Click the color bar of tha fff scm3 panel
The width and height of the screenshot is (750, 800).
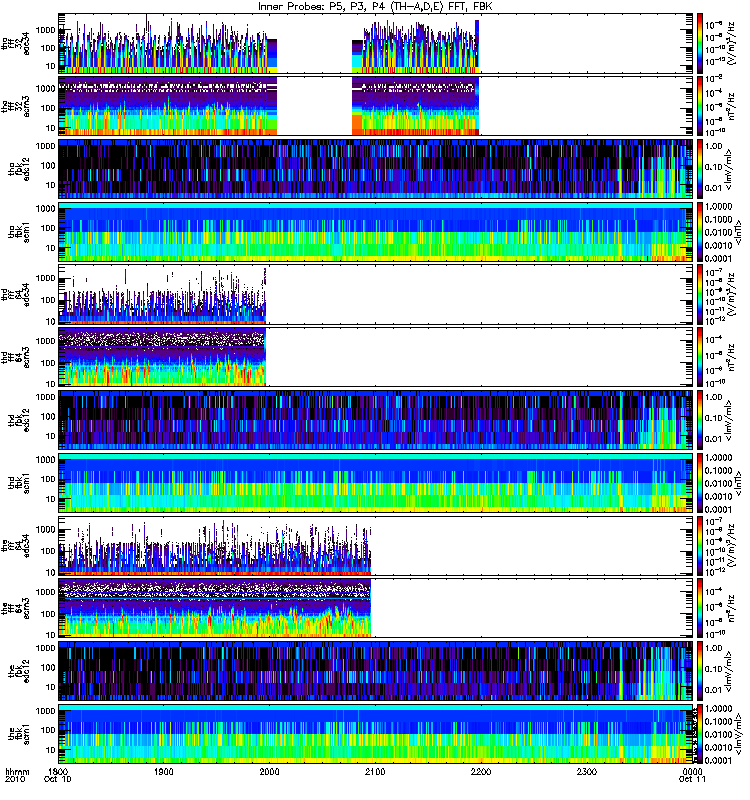click(x=700, y=106)
